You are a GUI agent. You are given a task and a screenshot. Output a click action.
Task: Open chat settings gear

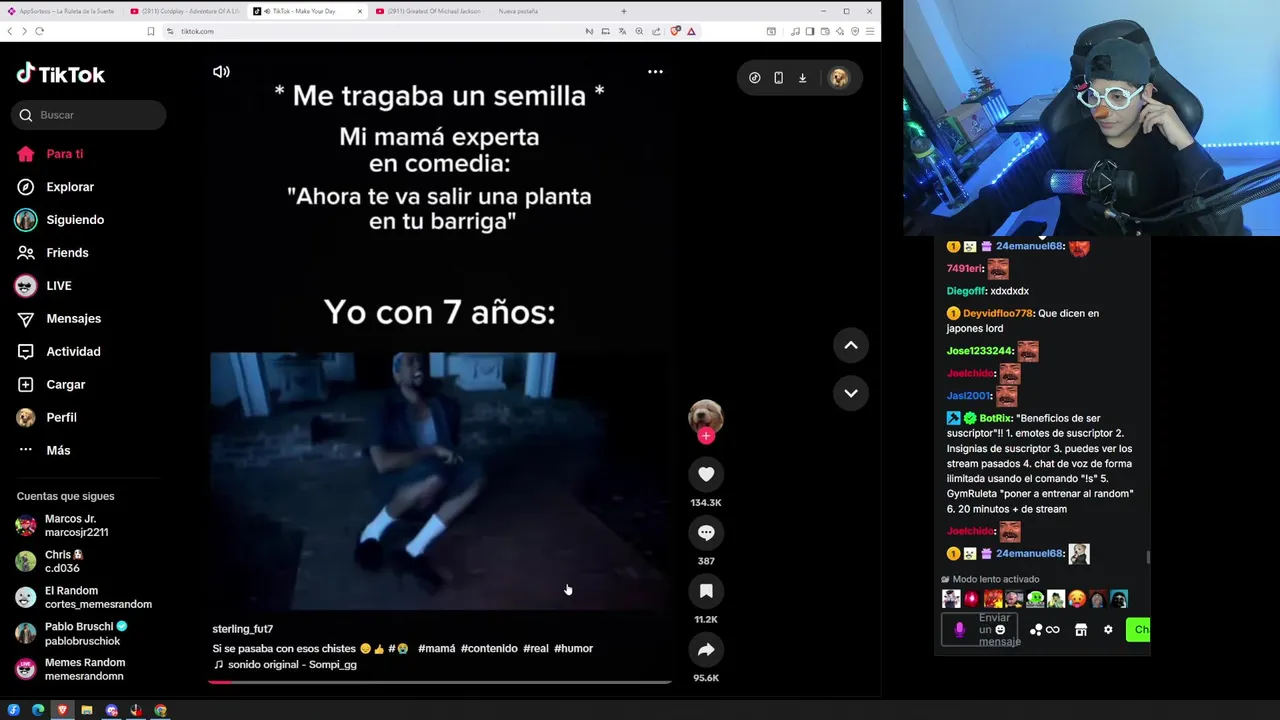tap(1108, 630)
